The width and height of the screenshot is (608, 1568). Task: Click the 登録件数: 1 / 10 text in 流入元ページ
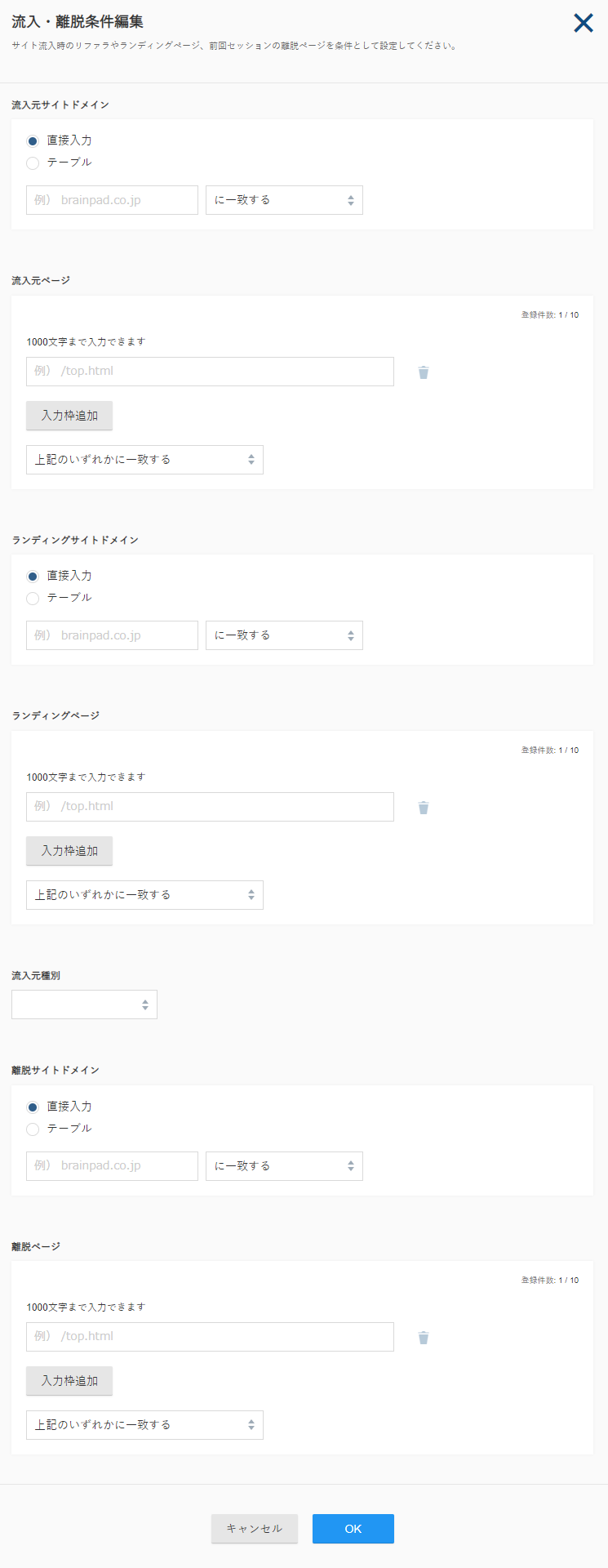550,315
